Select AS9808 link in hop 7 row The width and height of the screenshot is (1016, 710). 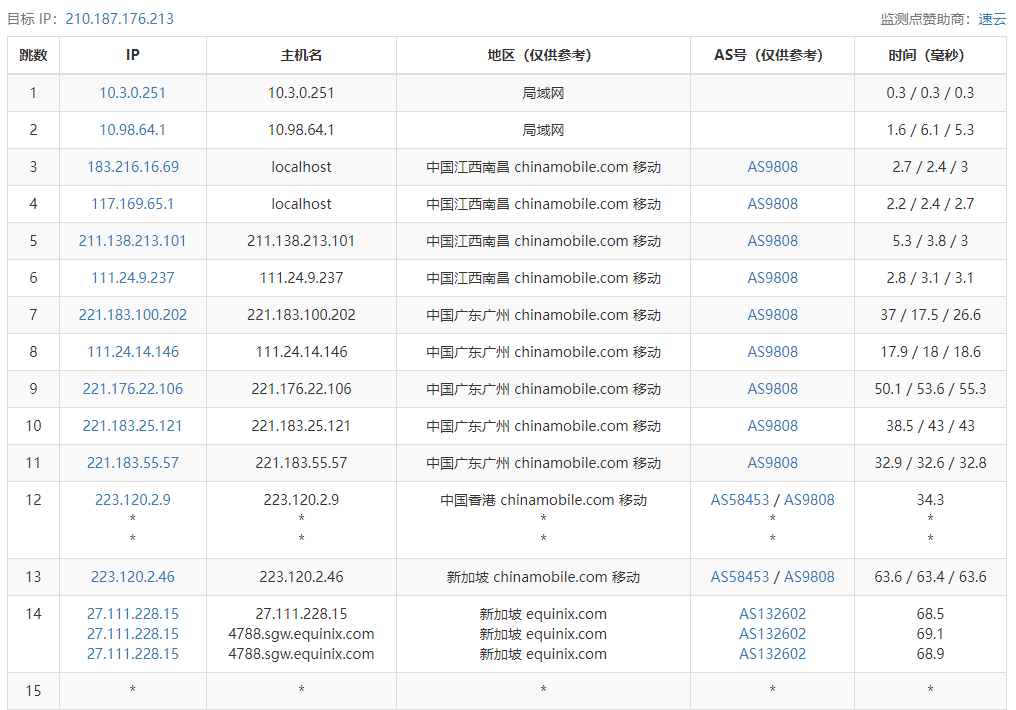click(x=772, y=314)
